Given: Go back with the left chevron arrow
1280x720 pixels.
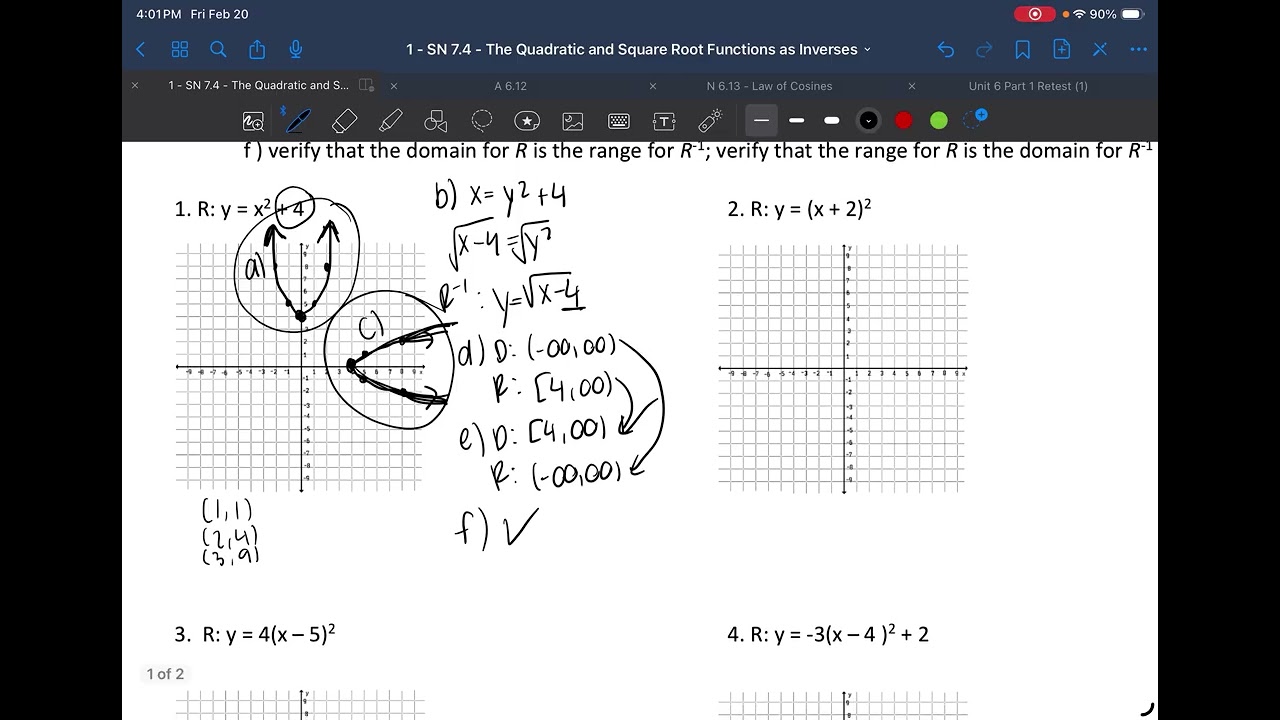Looking at the screenshot, I should pos(141,49).
